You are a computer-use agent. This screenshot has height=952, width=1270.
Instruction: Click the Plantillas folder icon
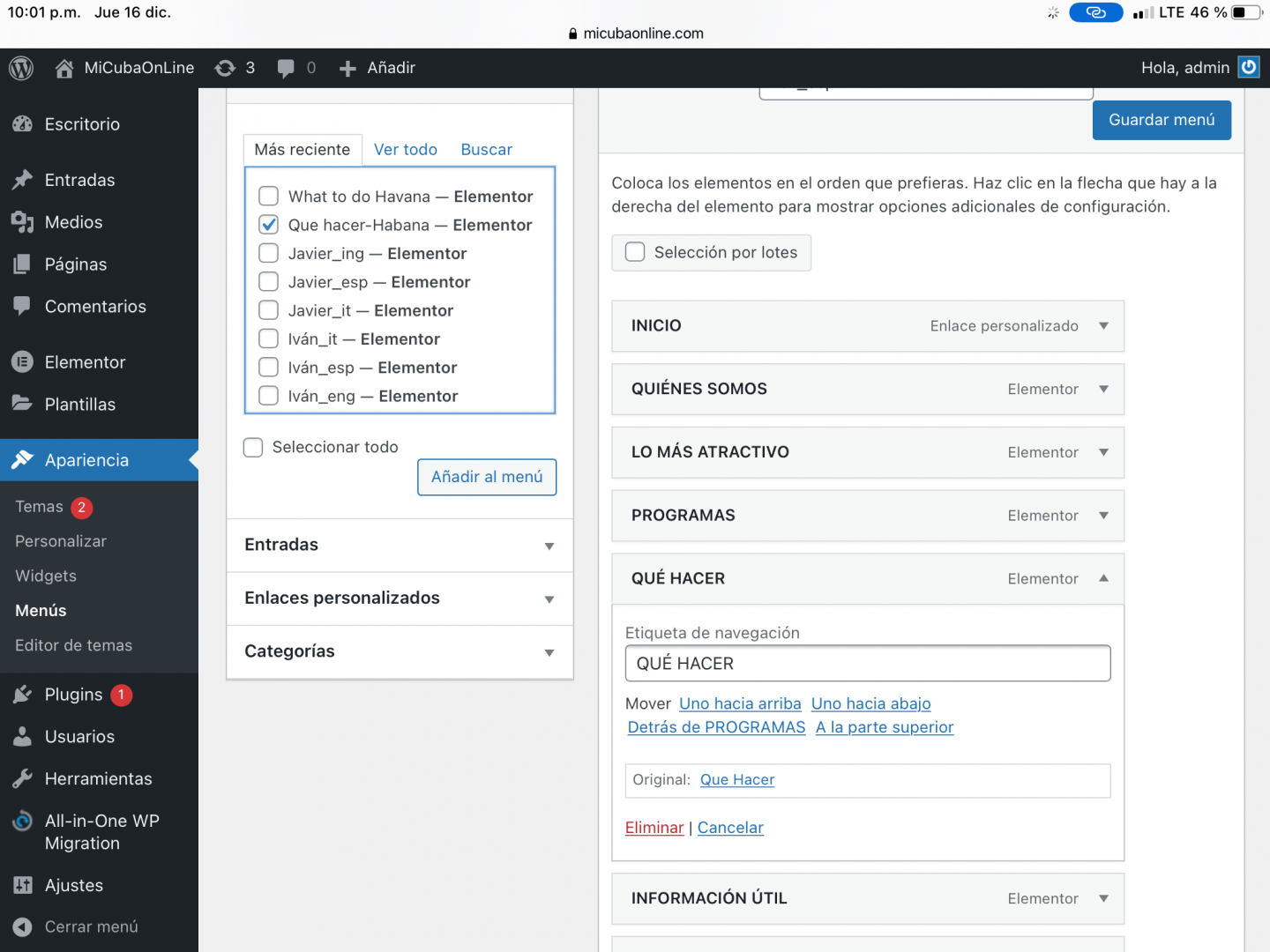click(x=22, y=404)
